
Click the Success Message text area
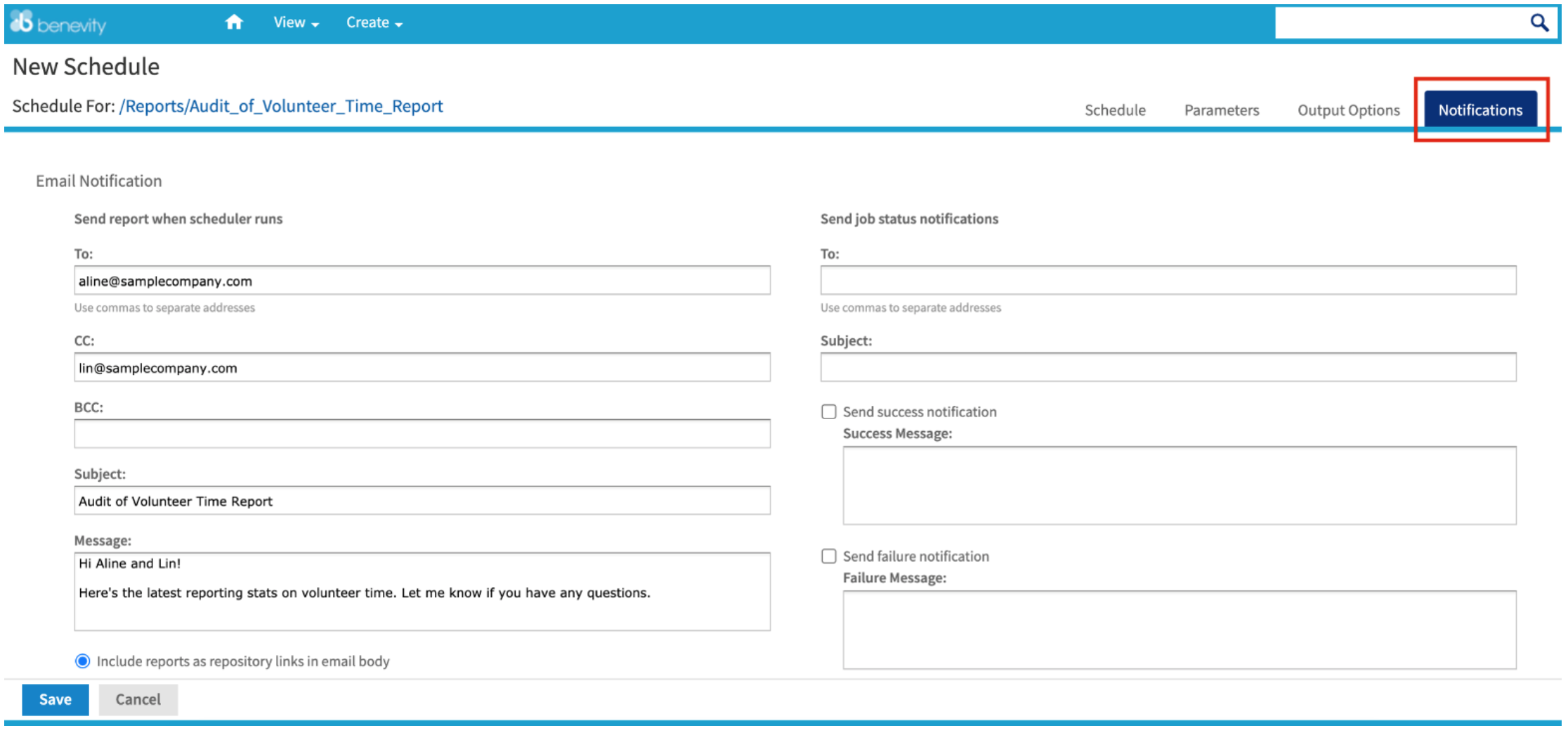tap(1179, 485)
